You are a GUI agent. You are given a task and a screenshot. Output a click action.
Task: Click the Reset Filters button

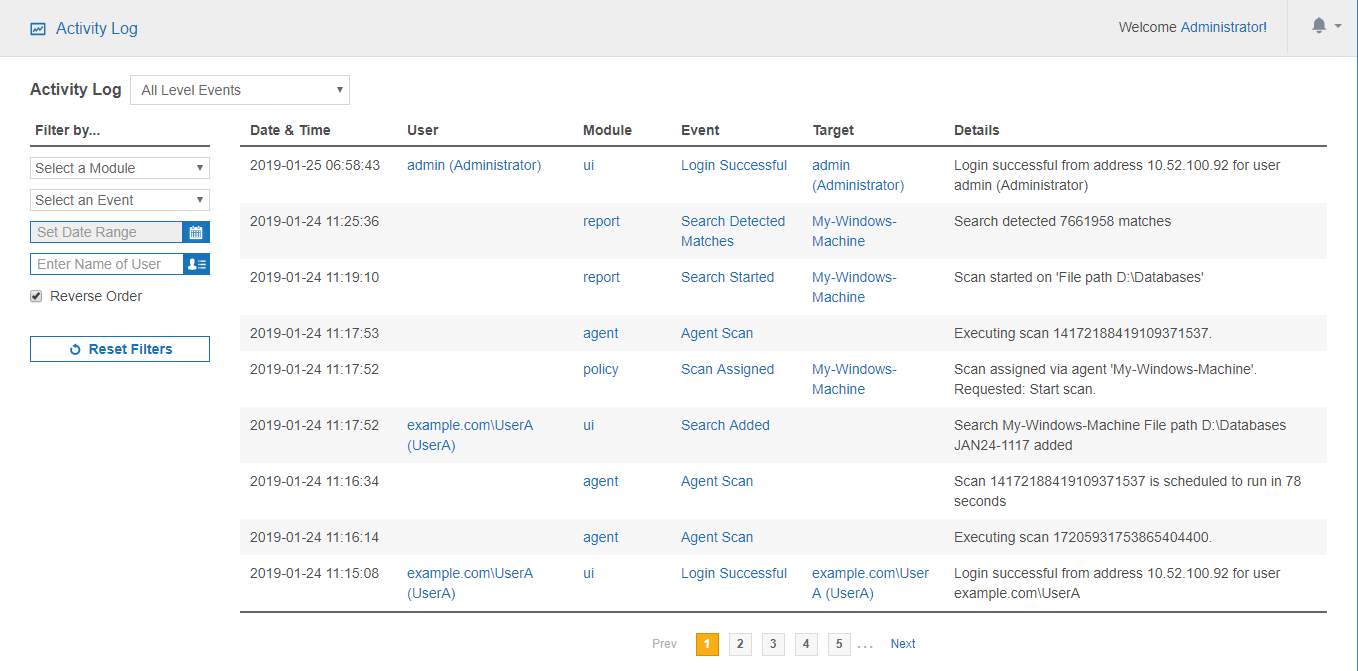120,349
